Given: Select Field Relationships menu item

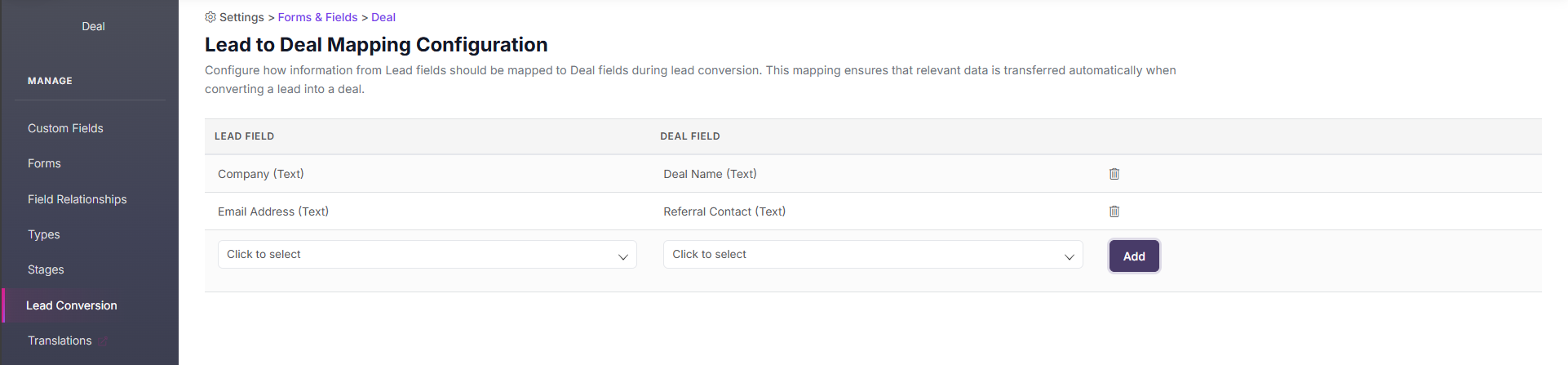Looking at the screenshot, I should (78, 199).
